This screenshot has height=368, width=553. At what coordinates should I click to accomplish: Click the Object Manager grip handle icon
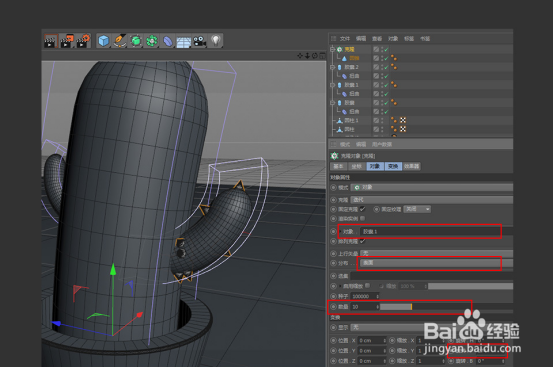tap(333, 38)
